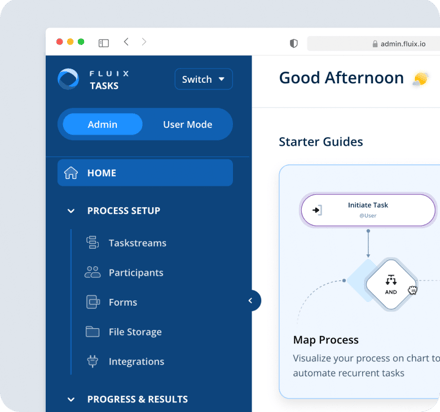Open the Switch dropdown
The image size is (440, 412).
tap(203, 79)
